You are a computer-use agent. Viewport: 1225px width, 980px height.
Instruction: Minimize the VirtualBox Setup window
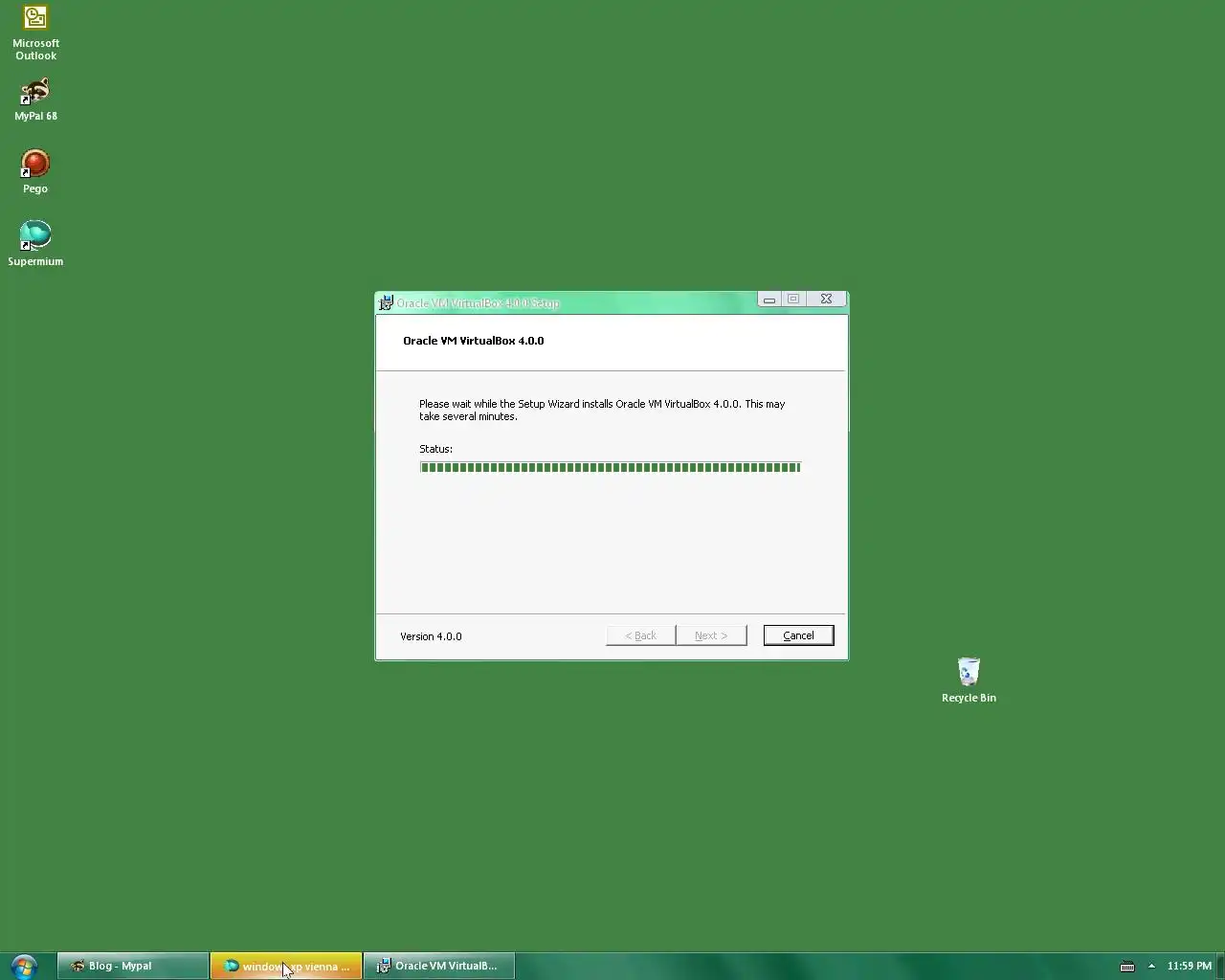pos(768,300)
